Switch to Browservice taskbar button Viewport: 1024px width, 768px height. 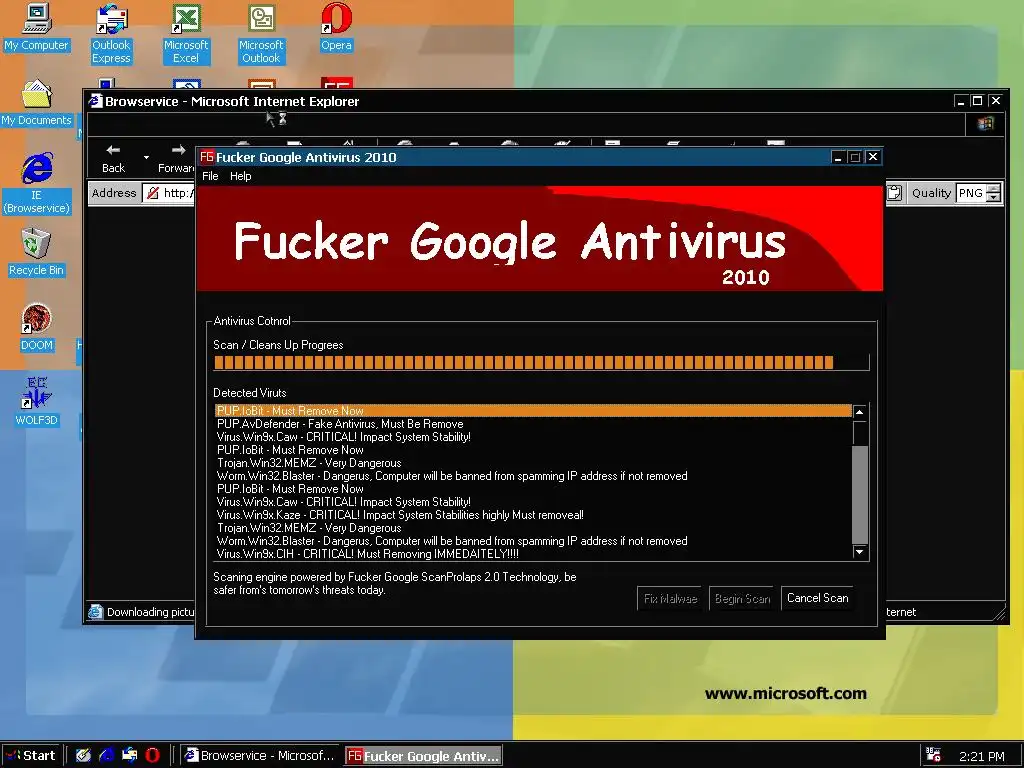click(260, 756)
